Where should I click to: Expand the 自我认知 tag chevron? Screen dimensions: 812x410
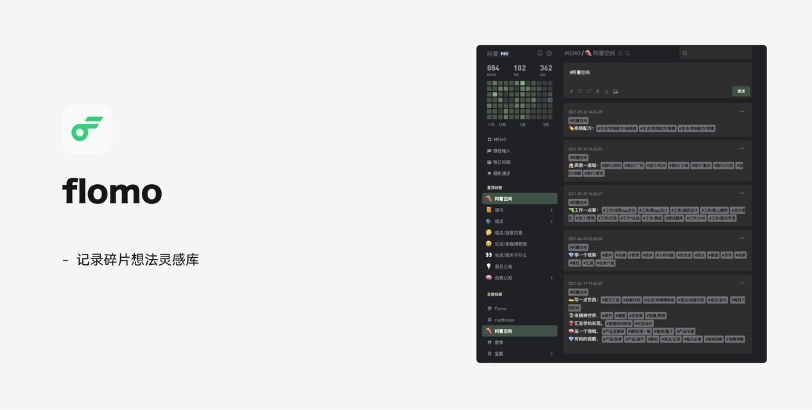click(552, 278)
